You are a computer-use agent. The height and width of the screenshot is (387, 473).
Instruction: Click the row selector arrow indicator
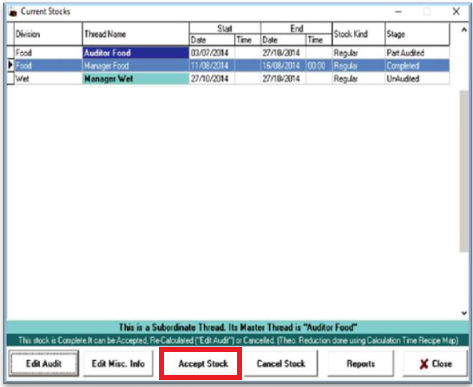point(10,65)
